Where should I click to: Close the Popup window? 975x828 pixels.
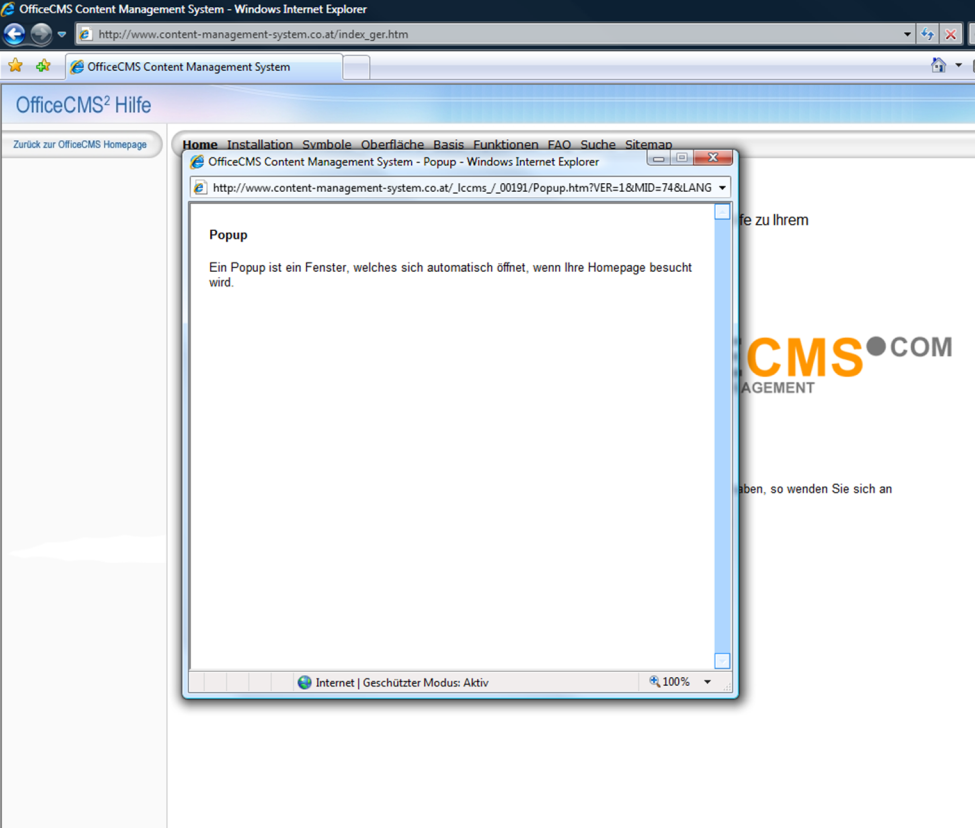pyautogui.click(x=713, y=158)
